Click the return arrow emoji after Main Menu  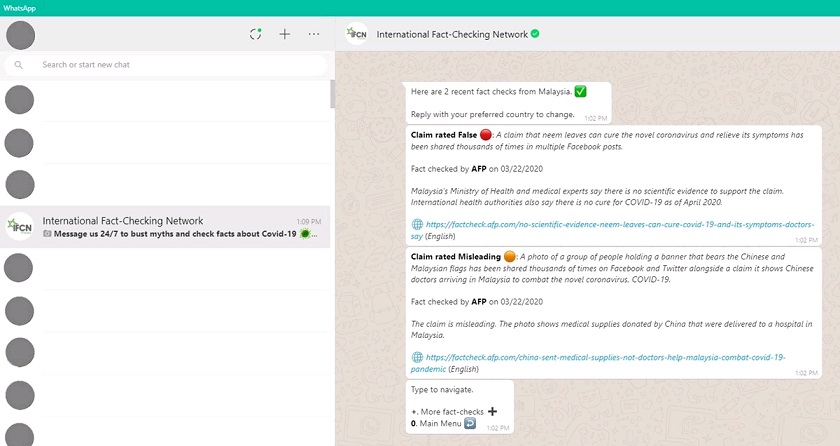pyautogui.click(x=470, y=423)
